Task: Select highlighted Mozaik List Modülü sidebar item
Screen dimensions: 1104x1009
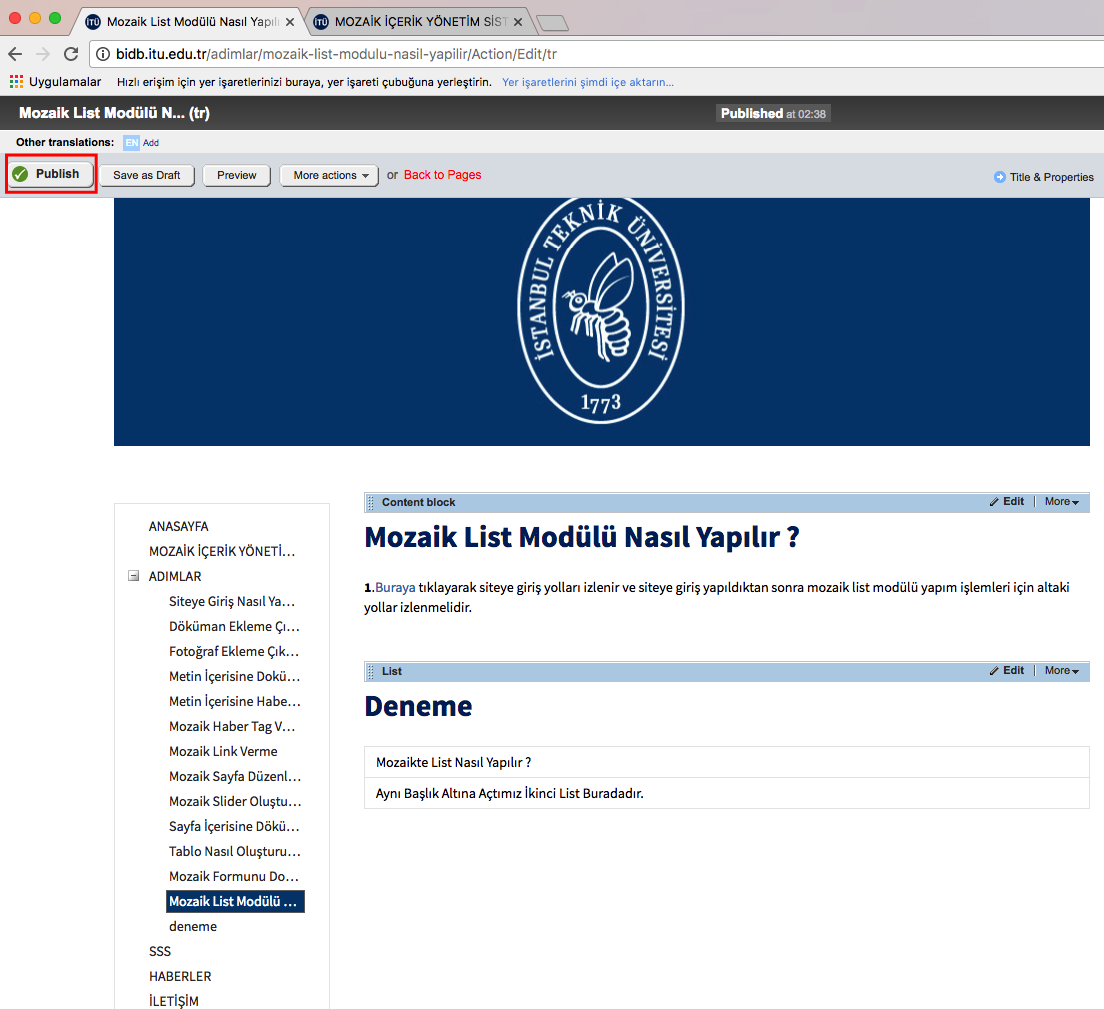Action: point(235,901)
